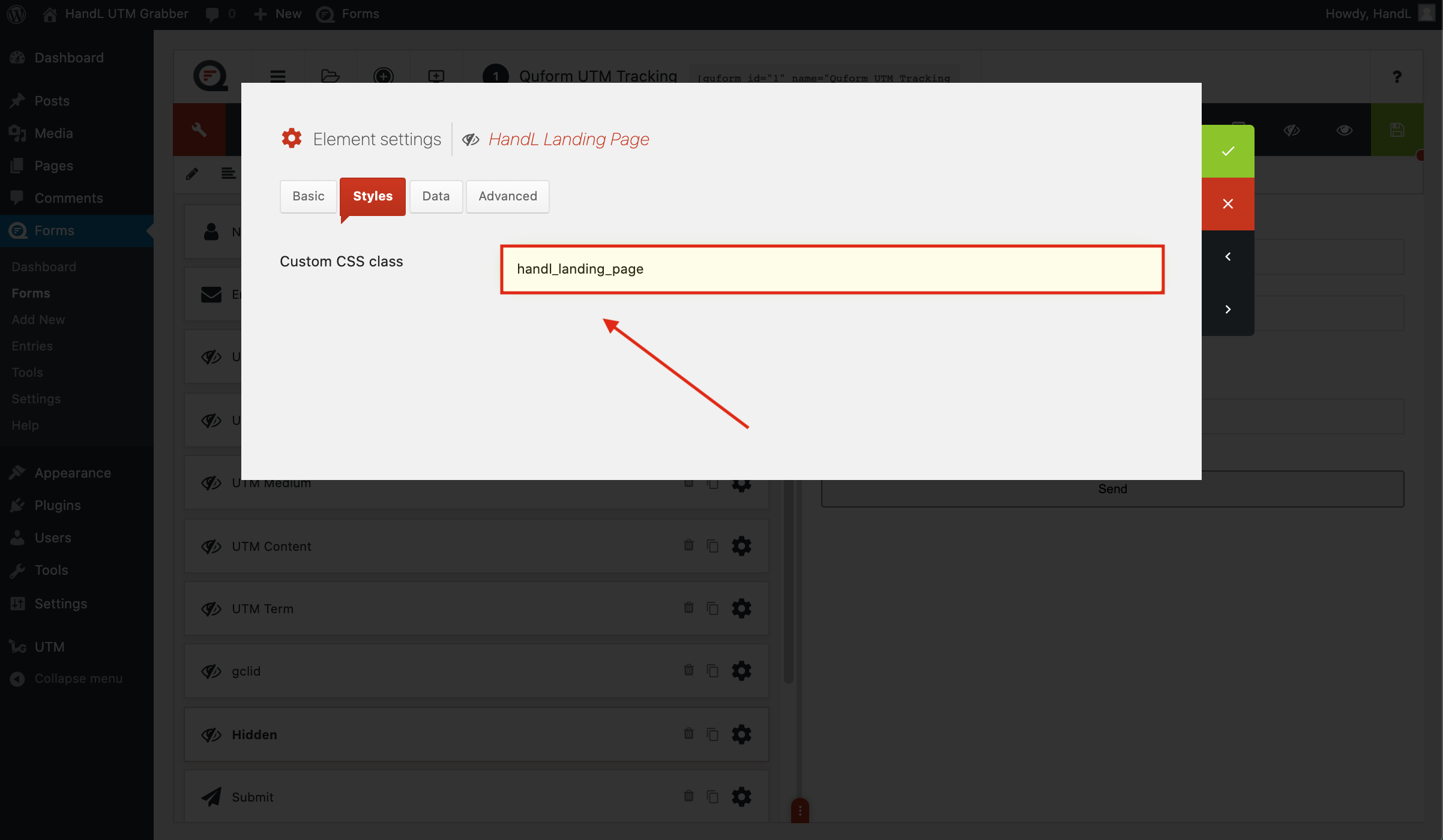Click the text lines icon beside pencil
This screenshot has height=840, width=1443.
pyautogui.click(x=228, y=173)
